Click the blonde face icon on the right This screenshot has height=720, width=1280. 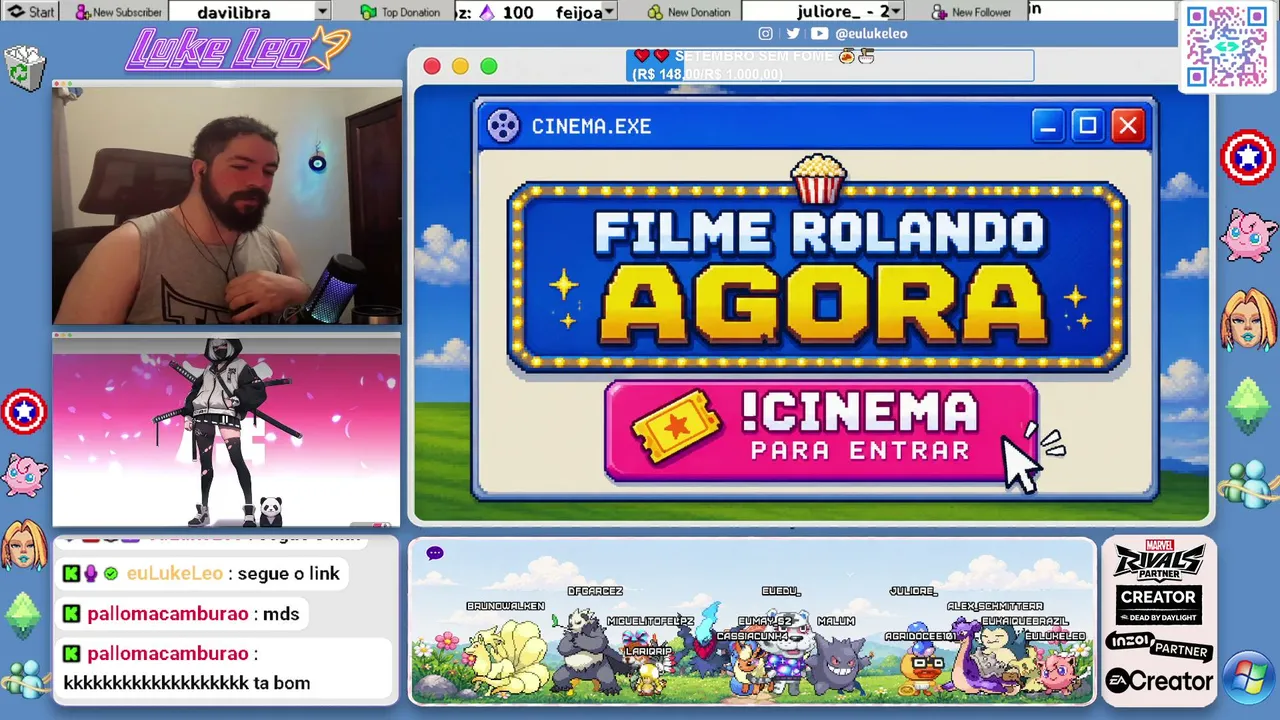1248,319
